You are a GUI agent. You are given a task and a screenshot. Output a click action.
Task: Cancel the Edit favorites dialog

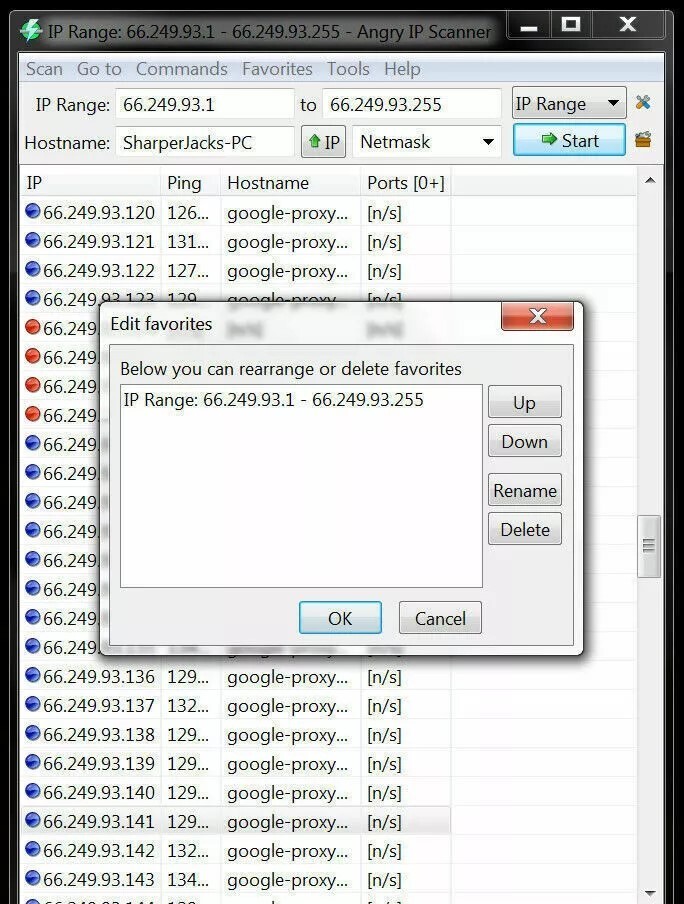(440, 618)
